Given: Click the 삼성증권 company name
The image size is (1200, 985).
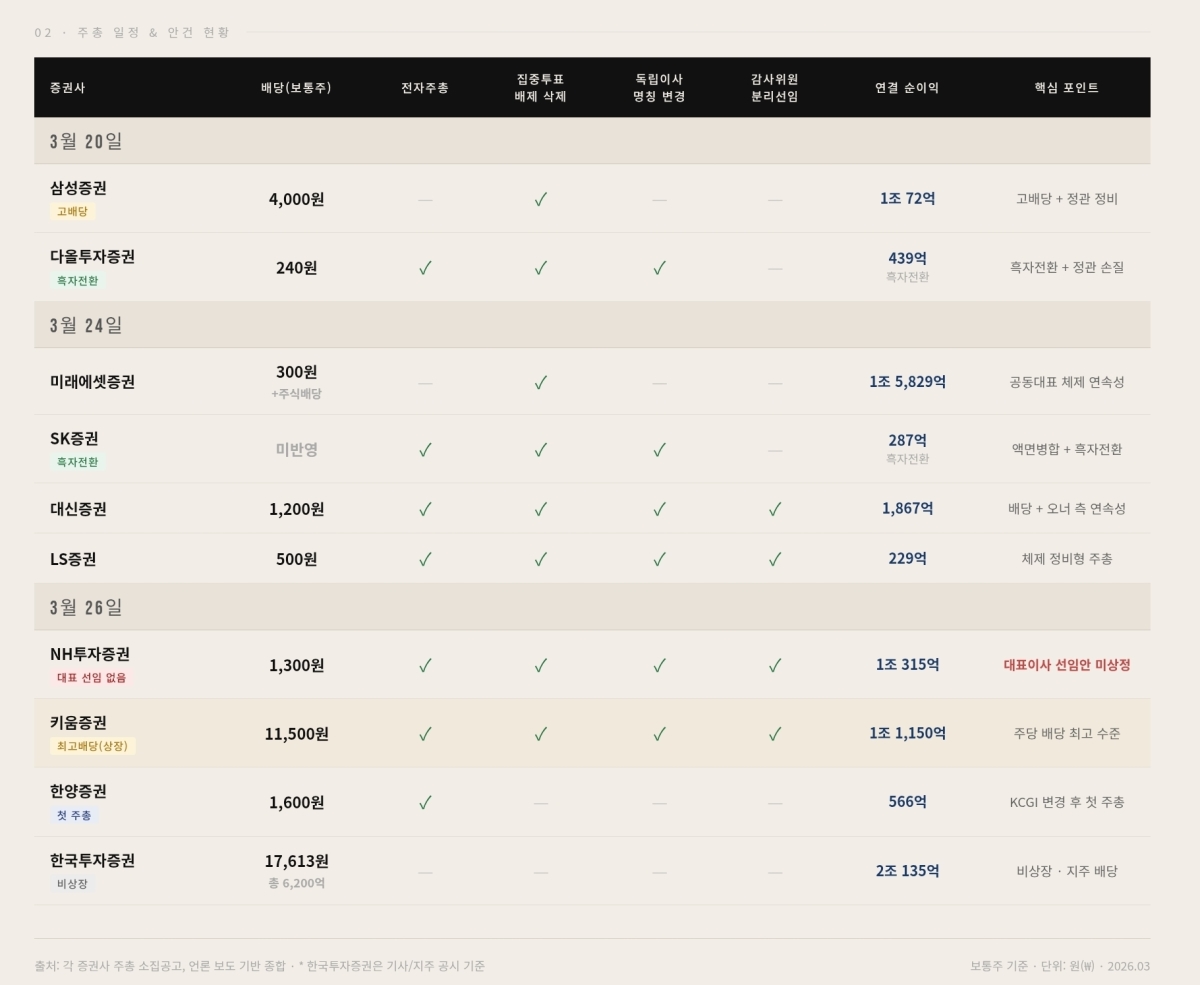Looking at the screenshot, I should coord(78,188).
